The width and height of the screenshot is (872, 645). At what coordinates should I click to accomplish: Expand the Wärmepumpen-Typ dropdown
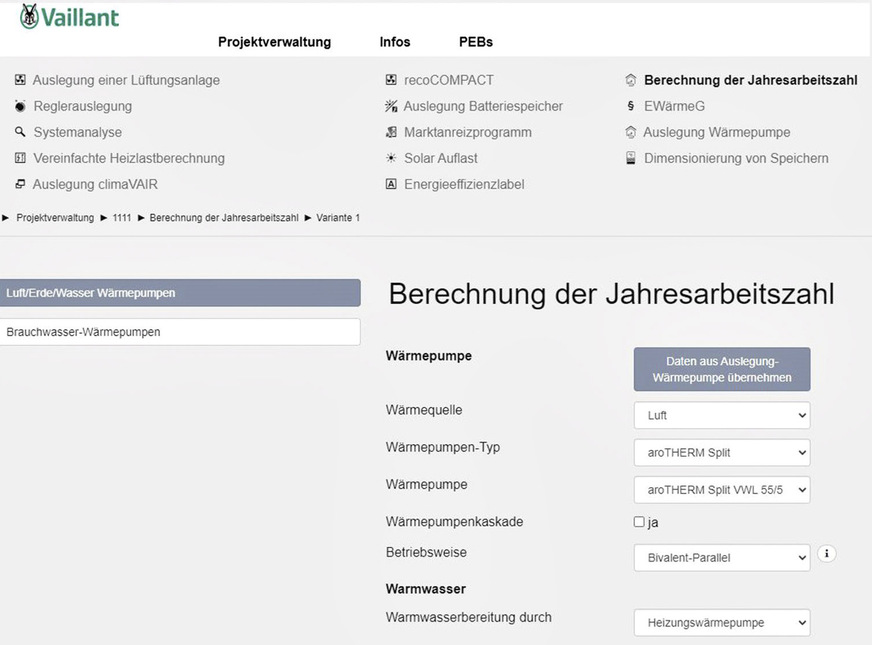coord(721,452)
